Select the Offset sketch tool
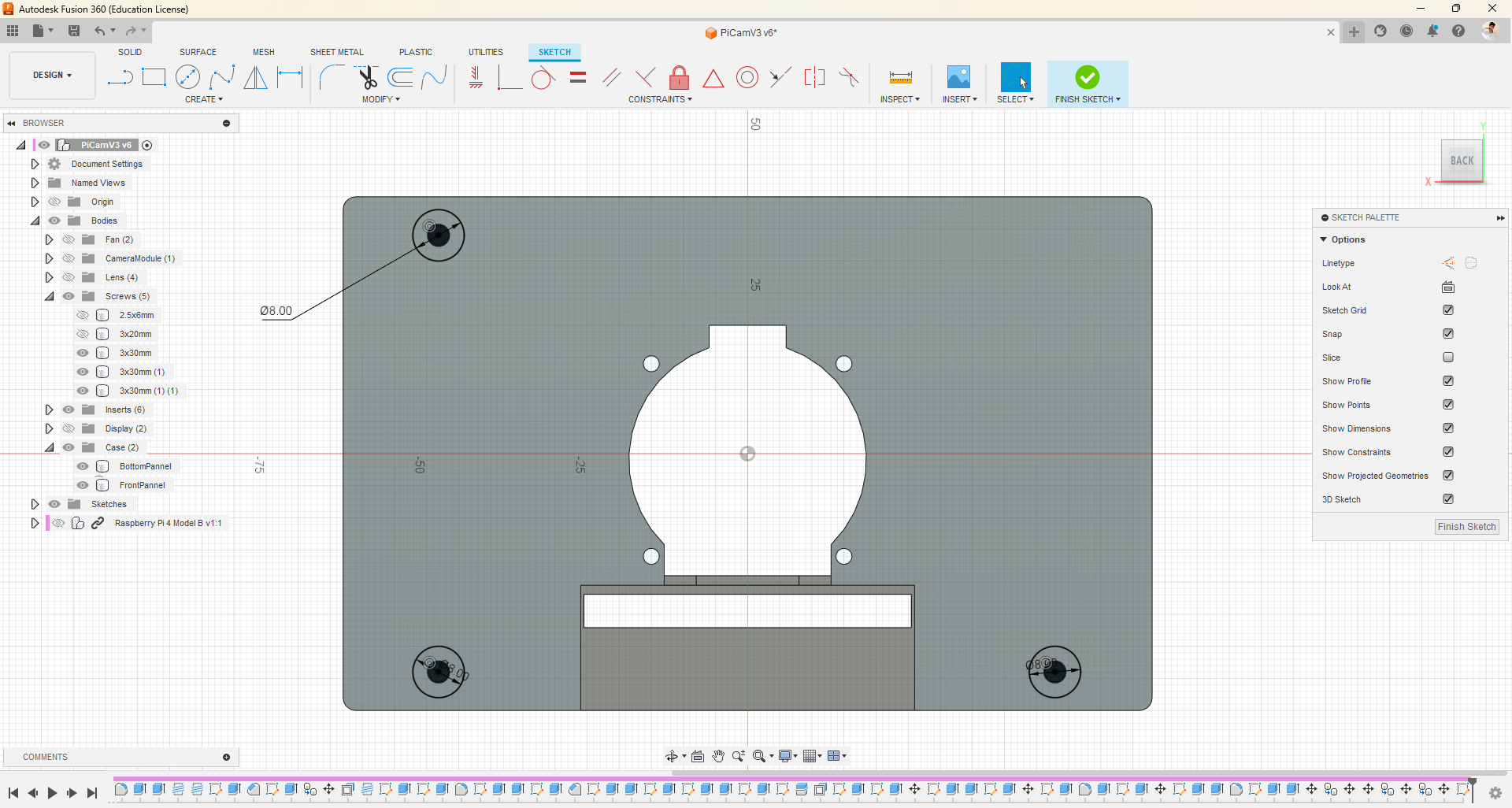 pos(401,77)
